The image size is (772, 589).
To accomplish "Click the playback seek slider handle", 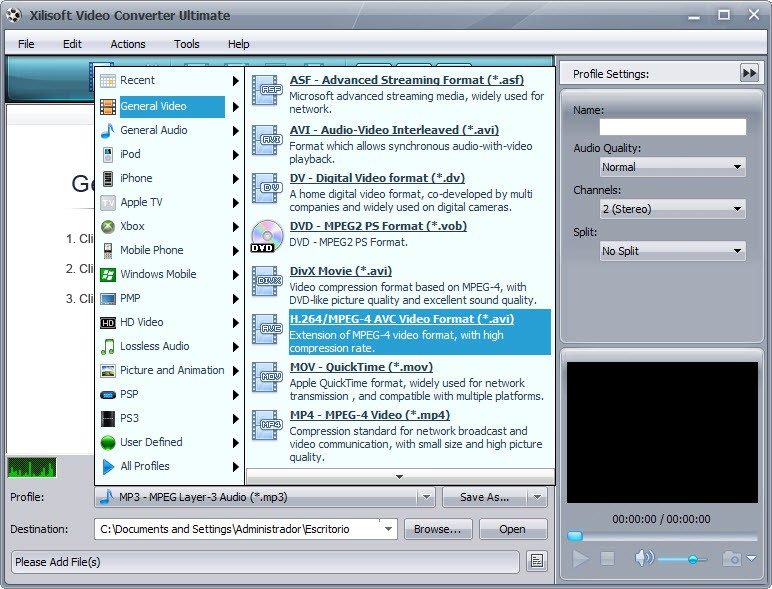I will [x=575, y=536].
